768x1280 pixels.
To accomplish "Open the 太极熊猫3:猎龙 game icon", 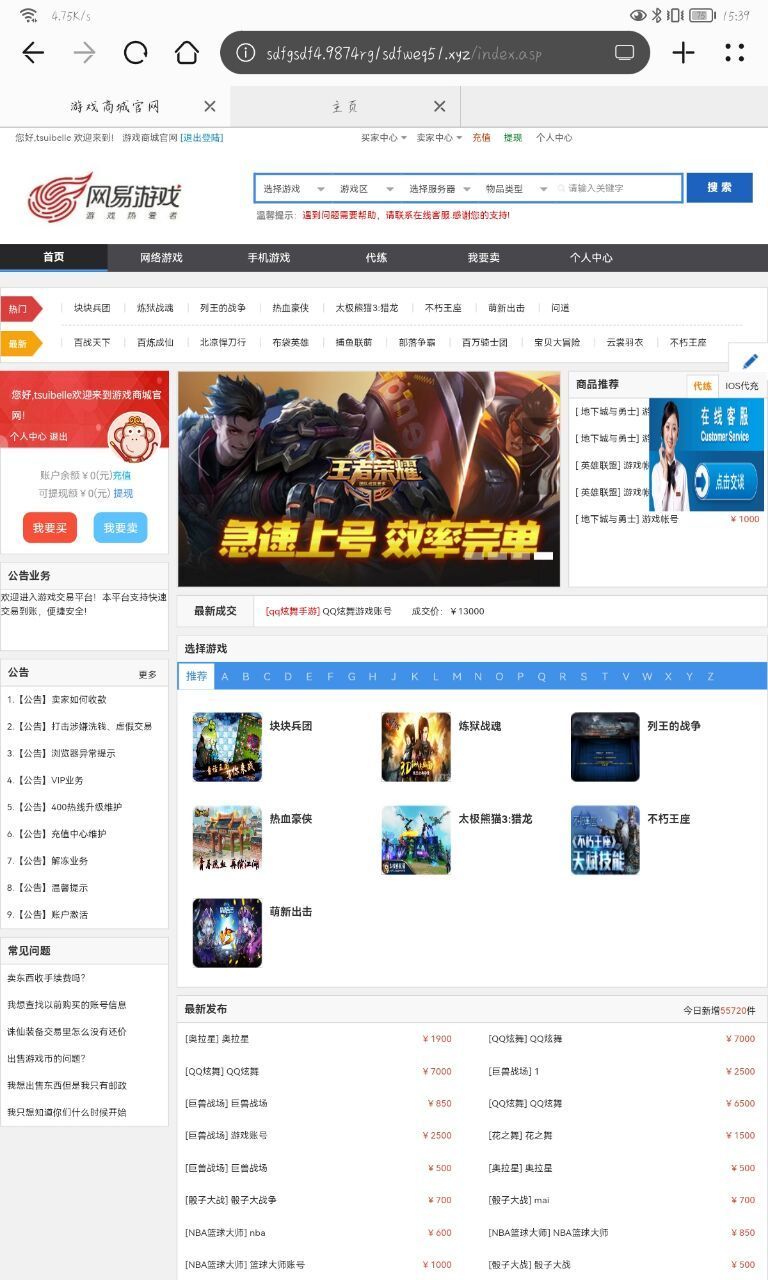I will (x=416, y=840).
